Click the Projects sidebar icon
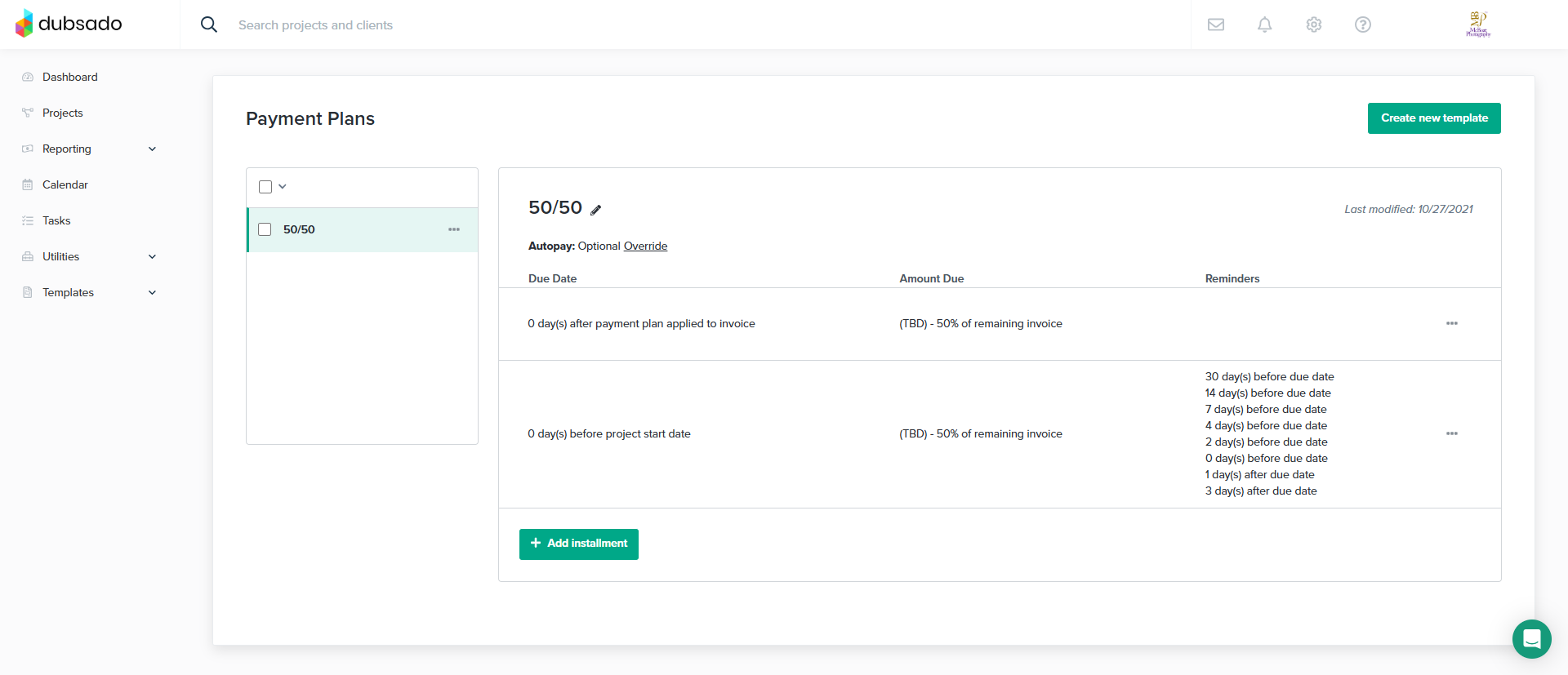The height and width of the screenshot is (675, 1568). (x=28, y=113)
